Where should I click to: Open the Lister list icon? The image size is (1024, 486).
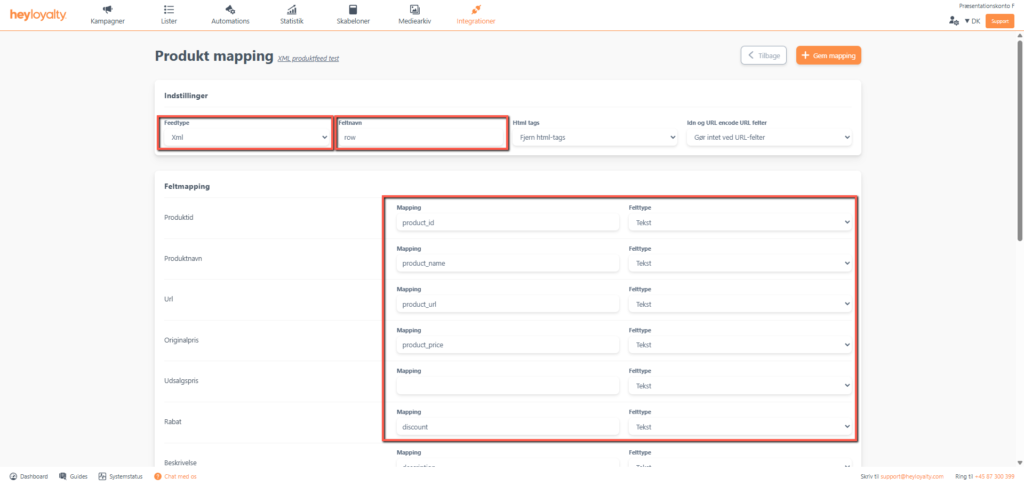coord(167,10)
